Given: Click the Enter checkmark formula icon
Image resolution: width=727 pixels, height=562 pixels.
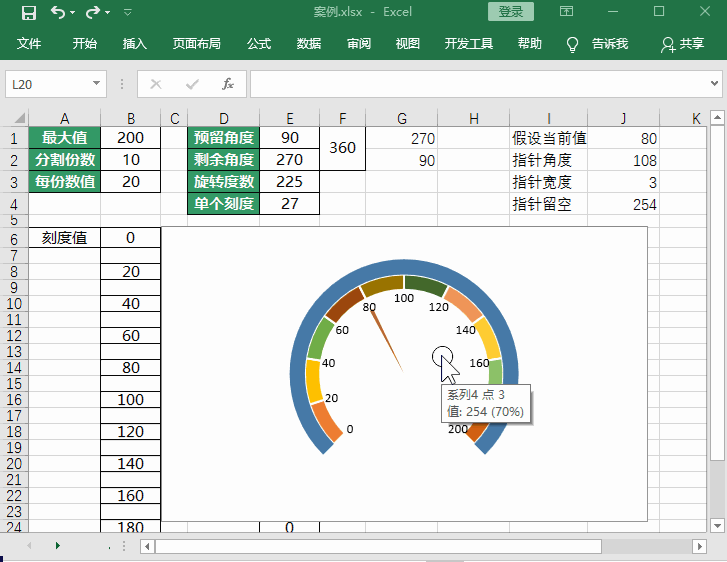Looking at the screenshot, I should point(192,84).
